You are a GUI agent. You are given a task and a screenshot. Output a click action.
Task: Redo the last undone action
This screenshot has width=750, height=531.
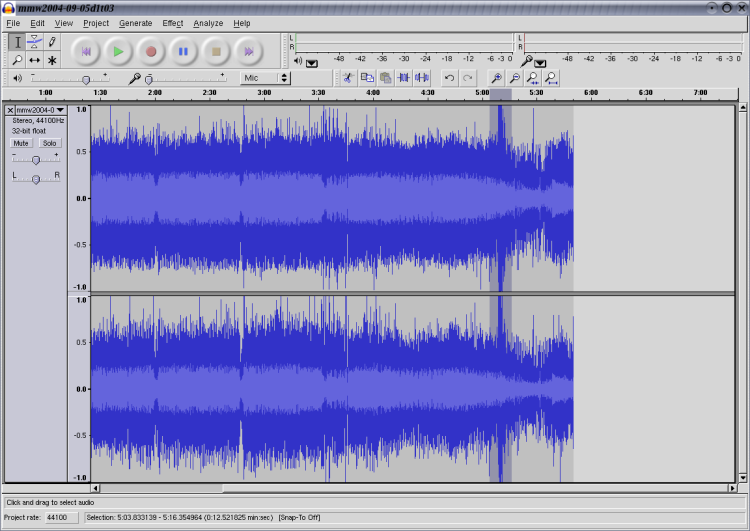point(467,77)
